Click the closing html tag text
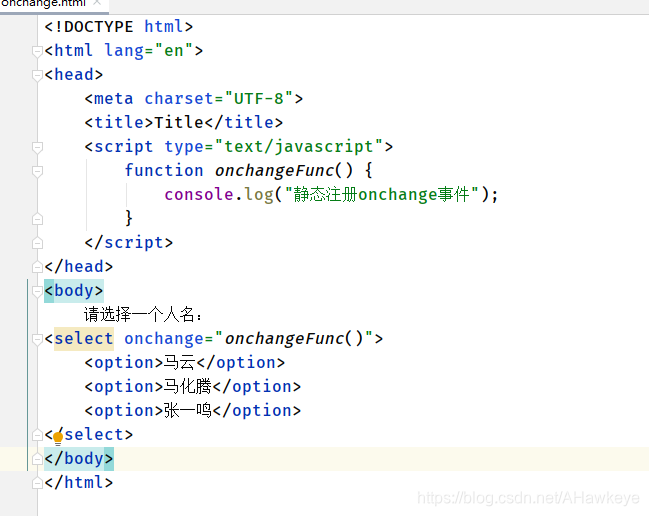649x516 pixels. click(79, 483)
